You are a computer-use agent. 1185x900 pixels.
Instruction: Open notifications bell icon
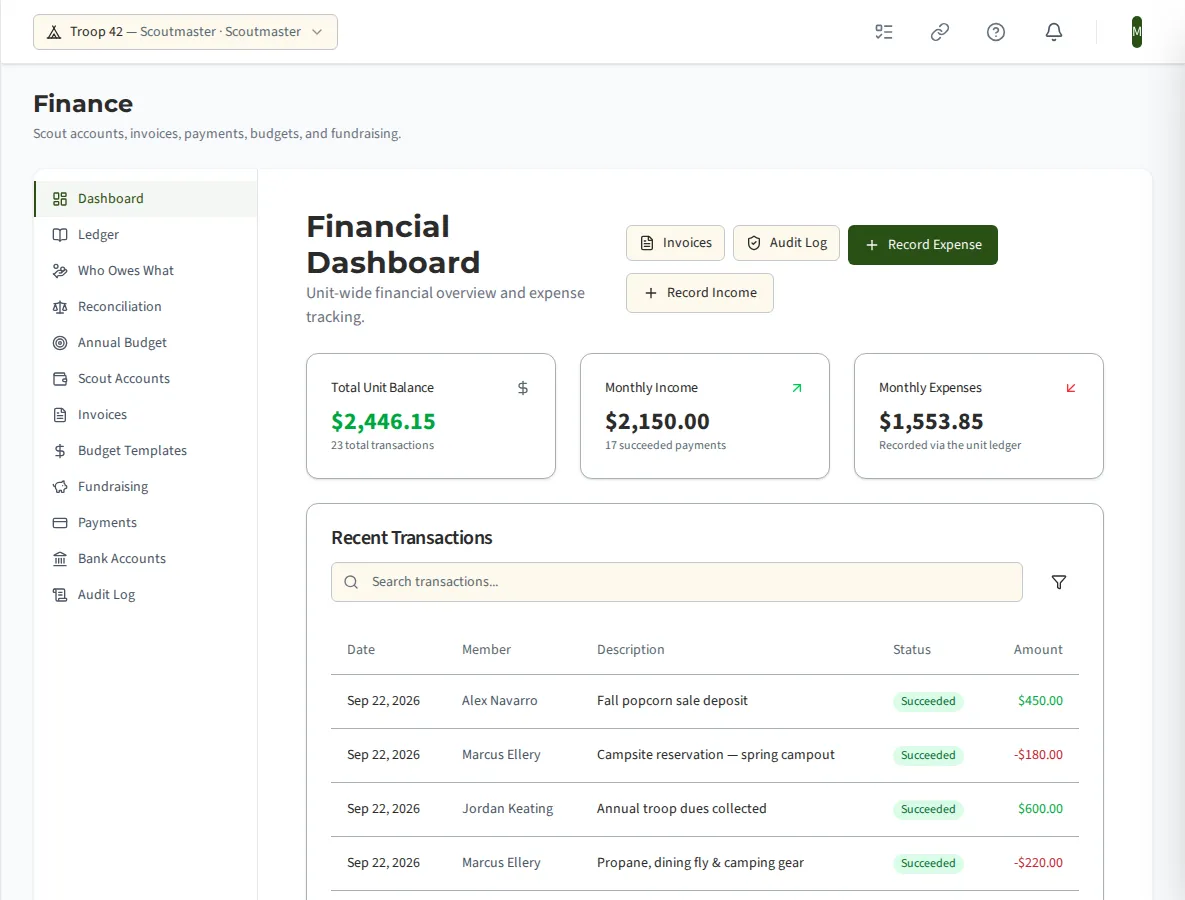[x=1054, y=32]
